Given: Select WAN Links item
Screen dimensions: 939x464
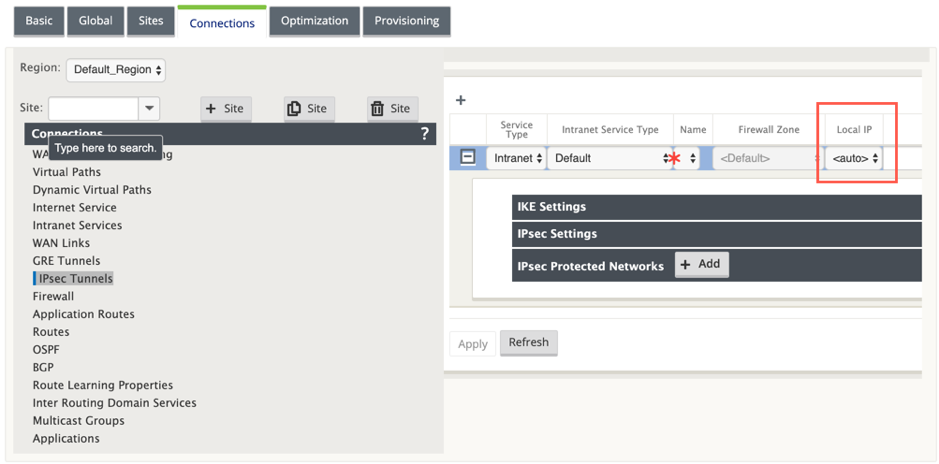Looking at the screenshot, I should (61, 243).
